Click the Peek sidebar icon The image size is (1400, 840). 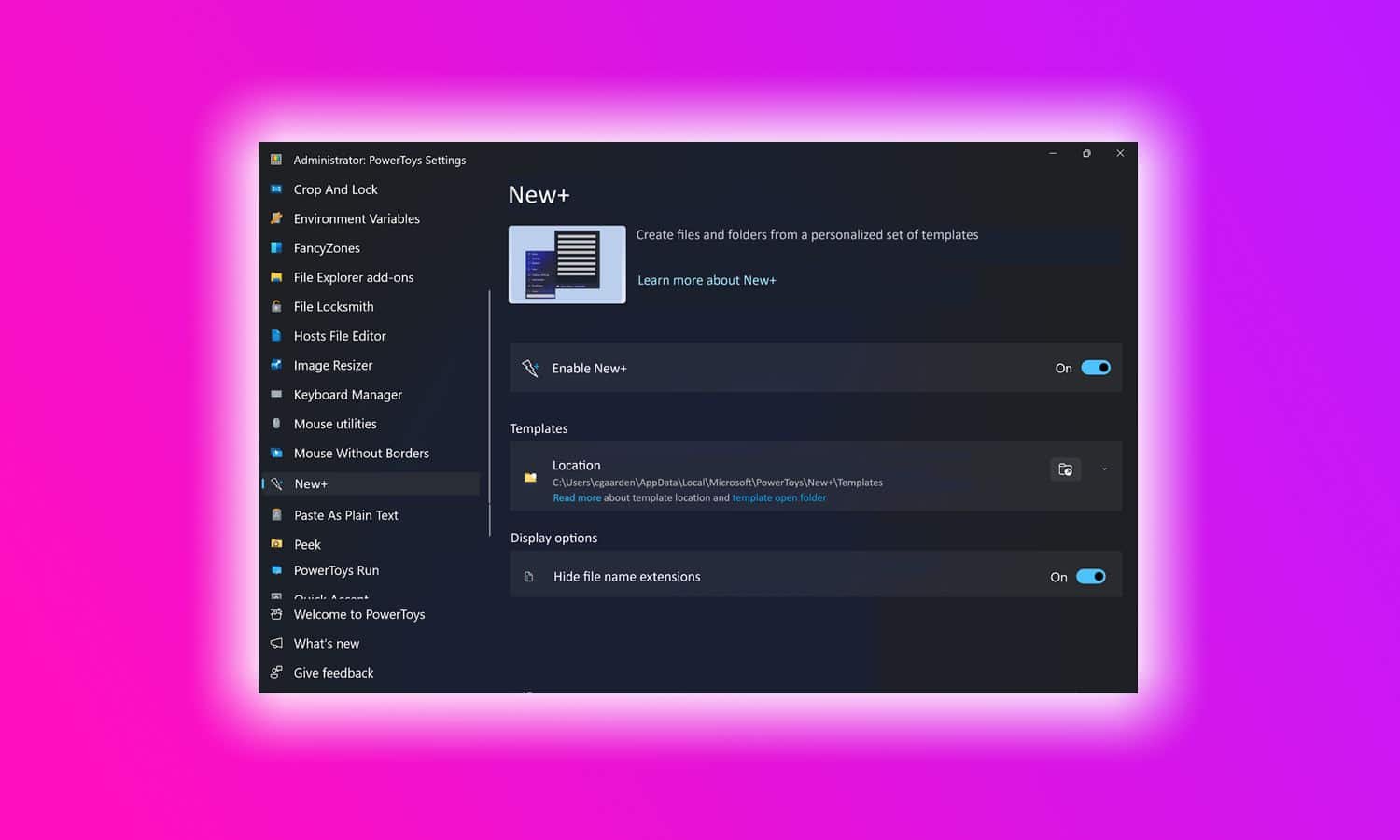click(x=276, y=543)
